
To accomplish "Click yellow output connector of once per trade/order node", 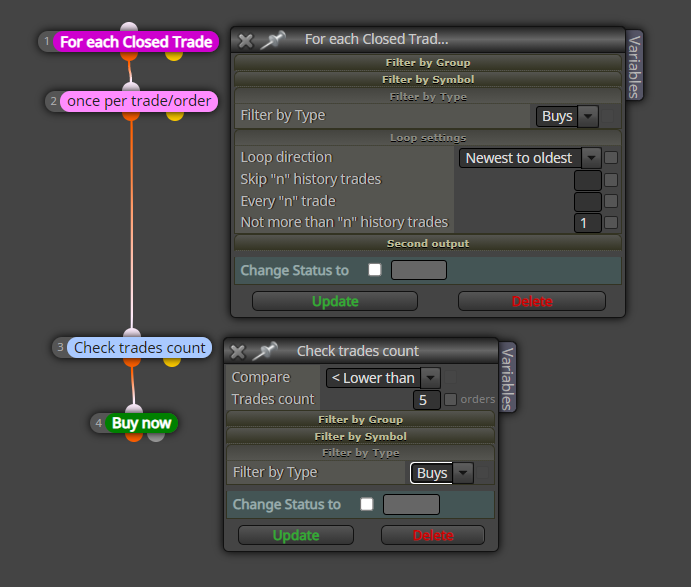I will (x=175, y=116).
